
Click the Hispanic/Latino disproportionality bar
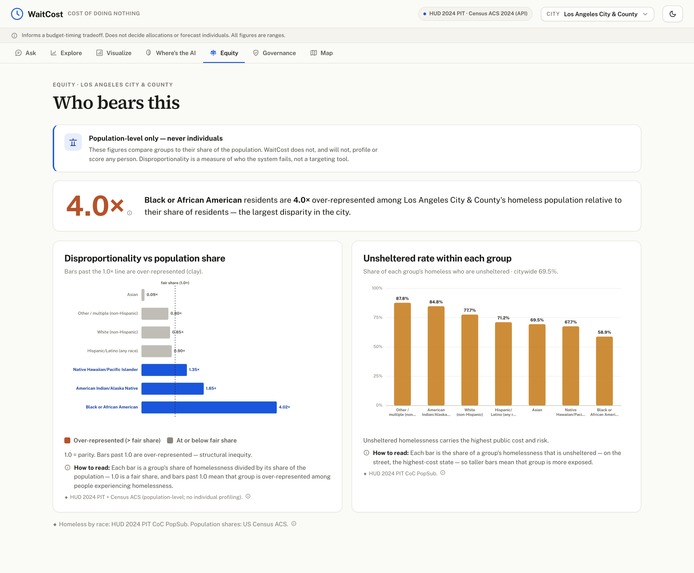[157, 351]
